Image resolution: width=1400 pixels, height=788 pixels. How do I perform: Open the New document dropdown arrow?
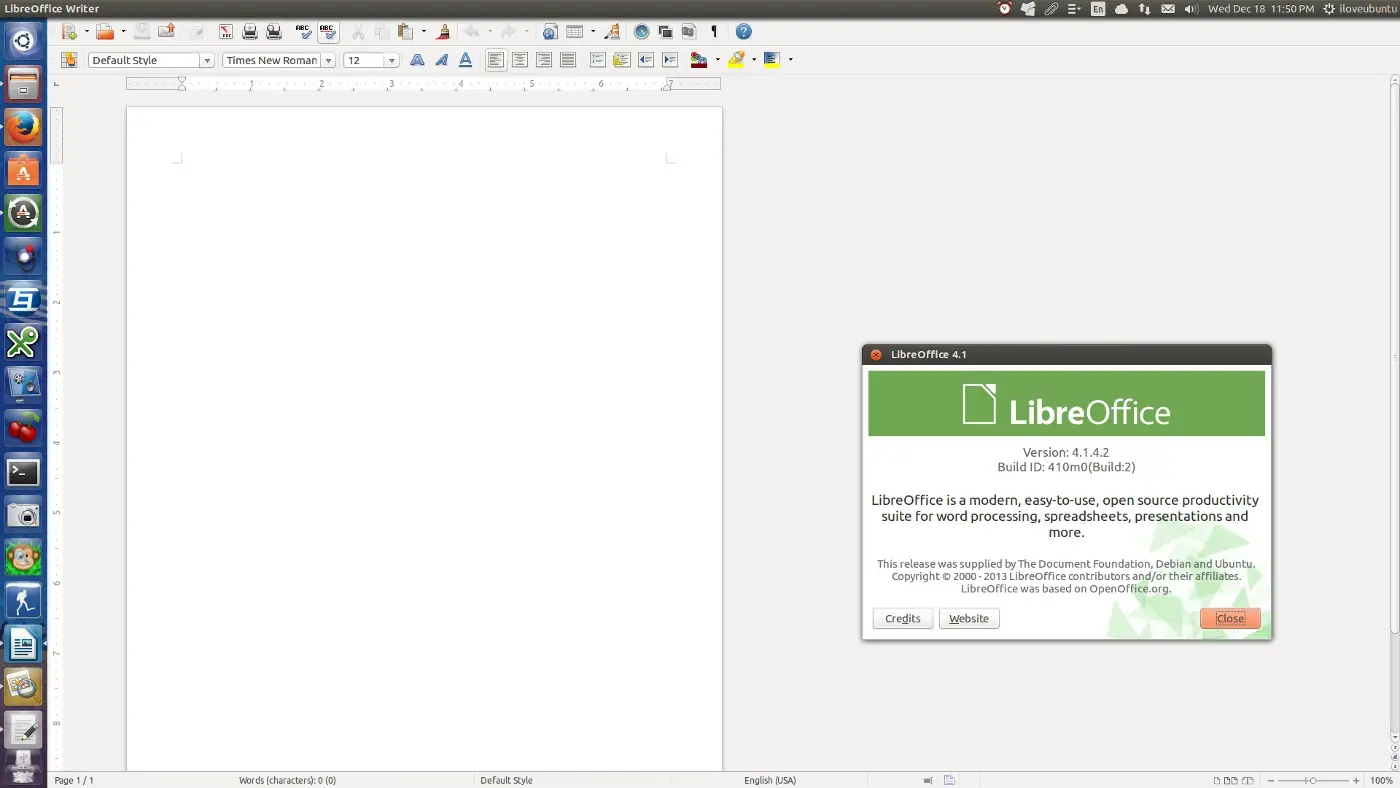tap(87, 32)
